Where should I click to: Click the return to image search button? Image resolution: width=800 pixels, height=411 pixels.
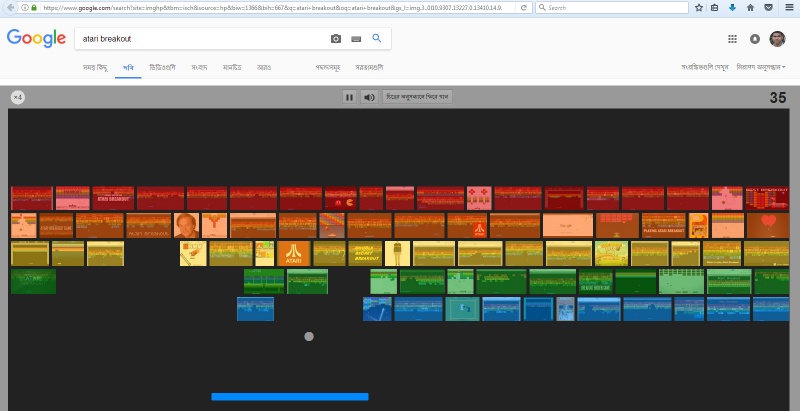pos(417,97)
